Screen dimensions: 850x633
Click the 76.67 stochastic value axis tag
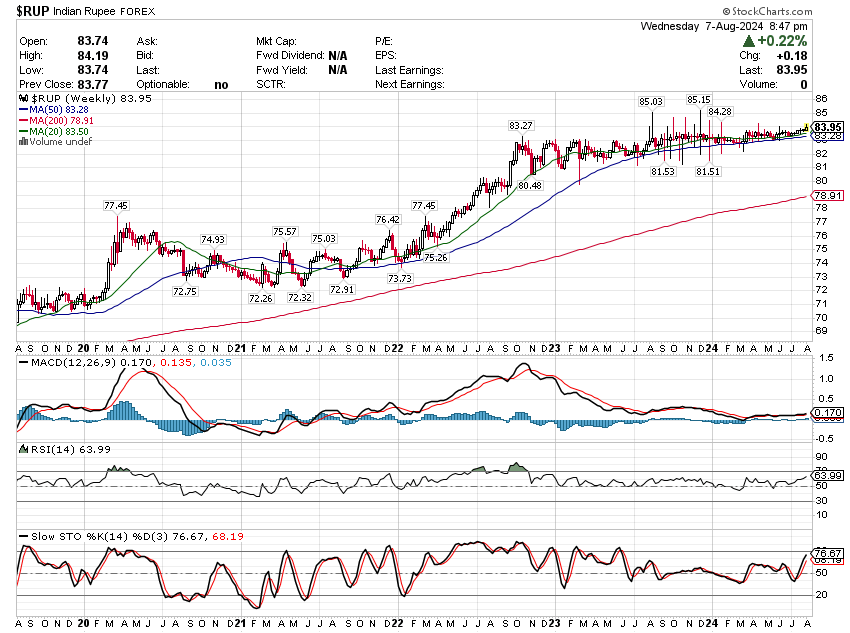click(x=825, y=553)
